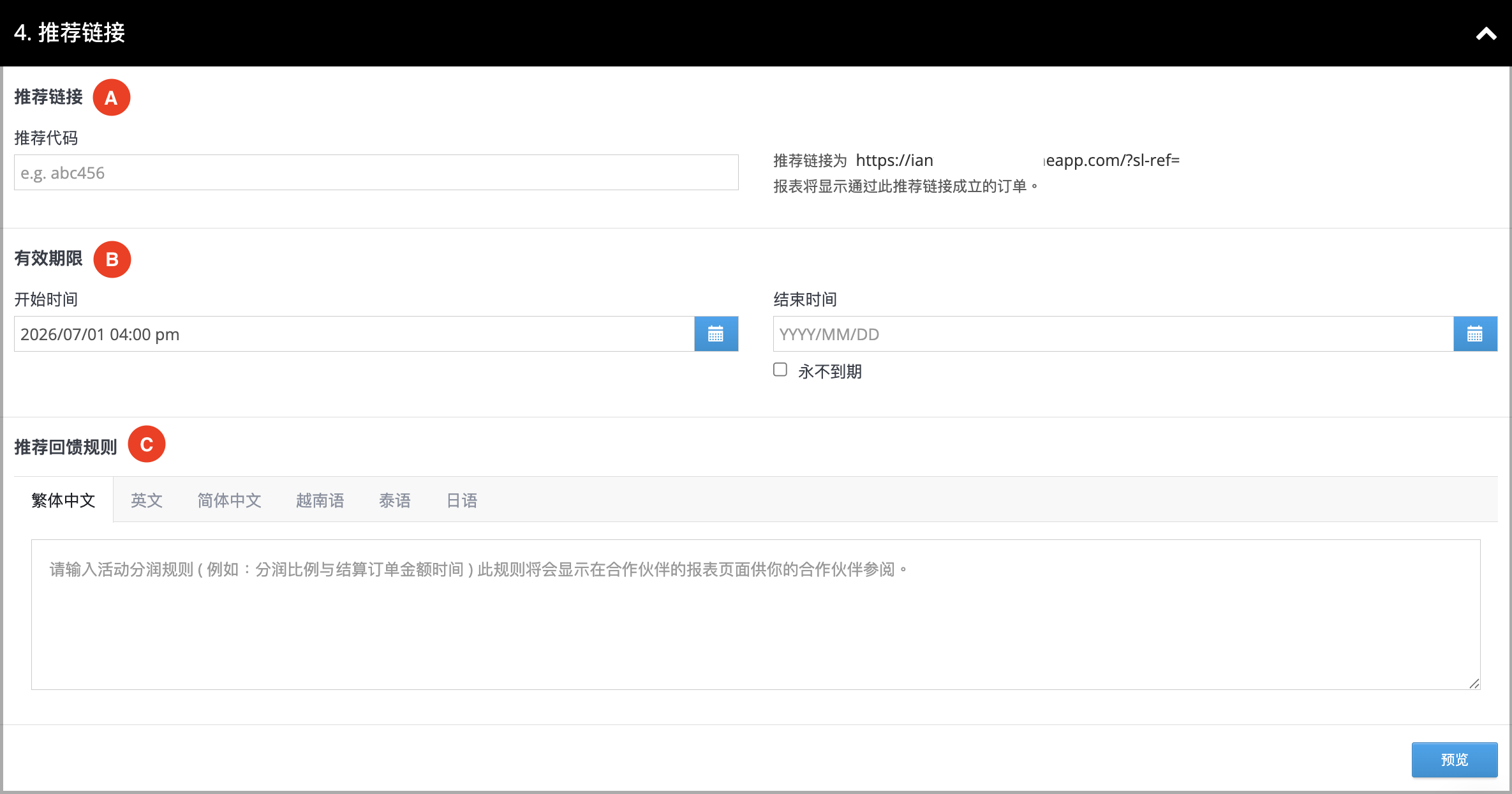Click the 有效期限 heading
This screenshot has height=794, width=1512.
click(48, 258)
